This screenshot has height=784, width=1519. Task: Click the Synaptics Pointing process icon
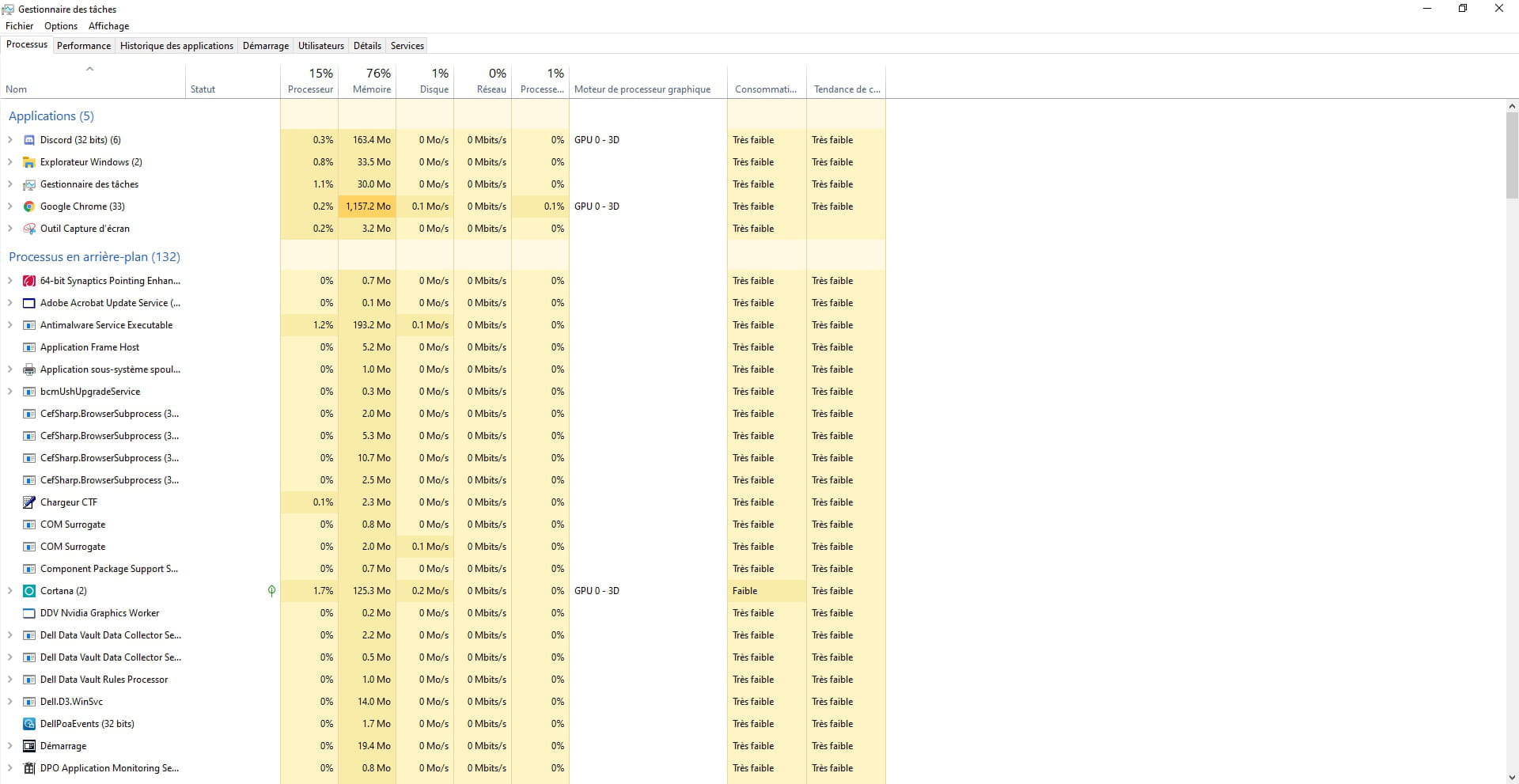pos(29,281)
